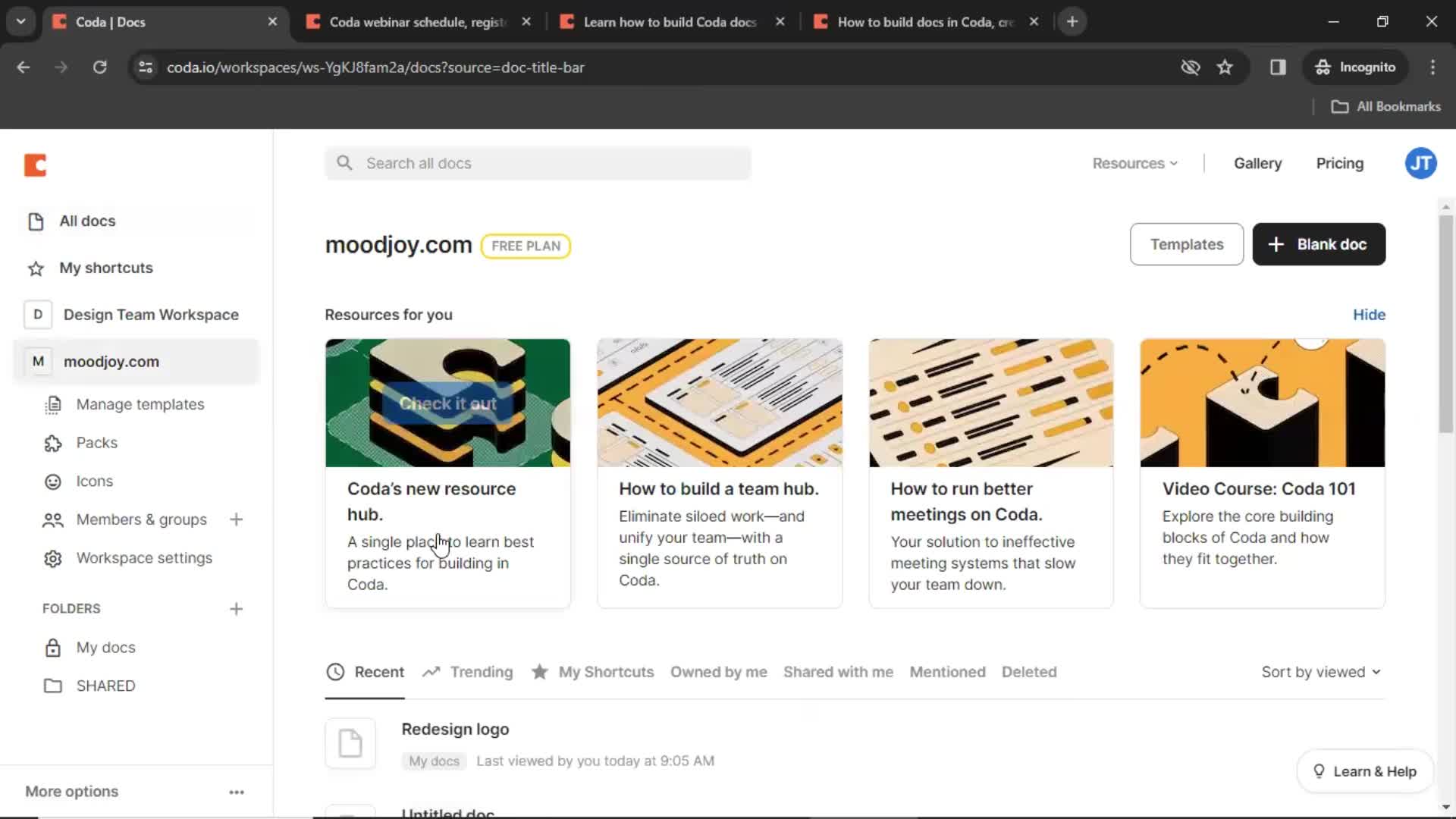The width and height of the screenshot is (1456, 819).
Task: Switch to Shared with me tab
Action: point(838,671)
